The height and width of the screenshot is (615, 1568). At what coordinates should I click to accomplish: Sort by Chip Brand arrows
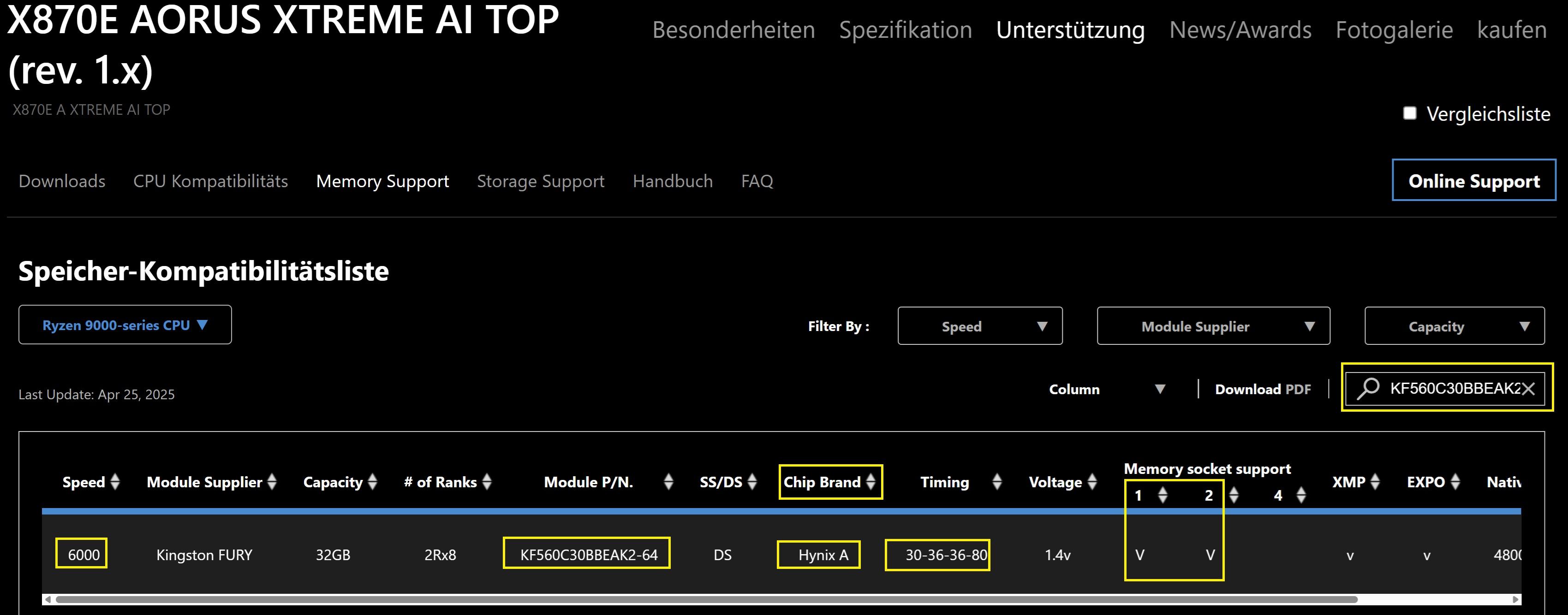point(871,482)
